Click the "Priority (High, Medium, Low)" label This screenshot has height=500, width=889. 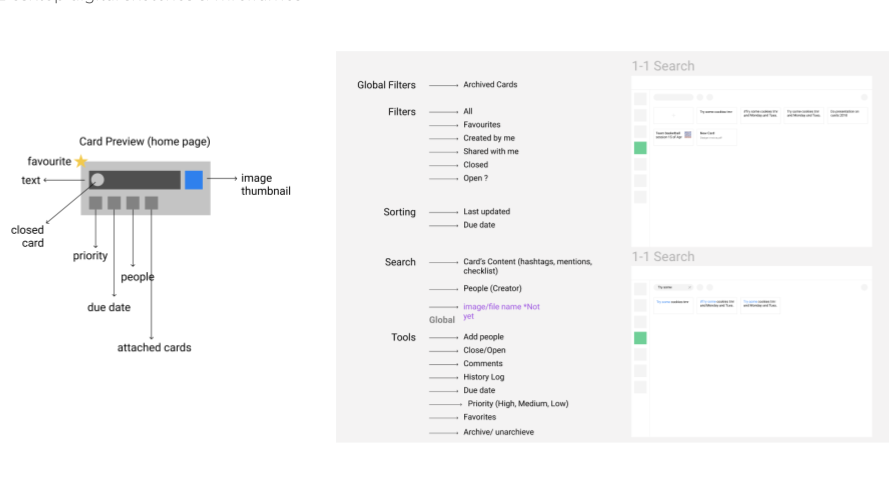[518, 403]
